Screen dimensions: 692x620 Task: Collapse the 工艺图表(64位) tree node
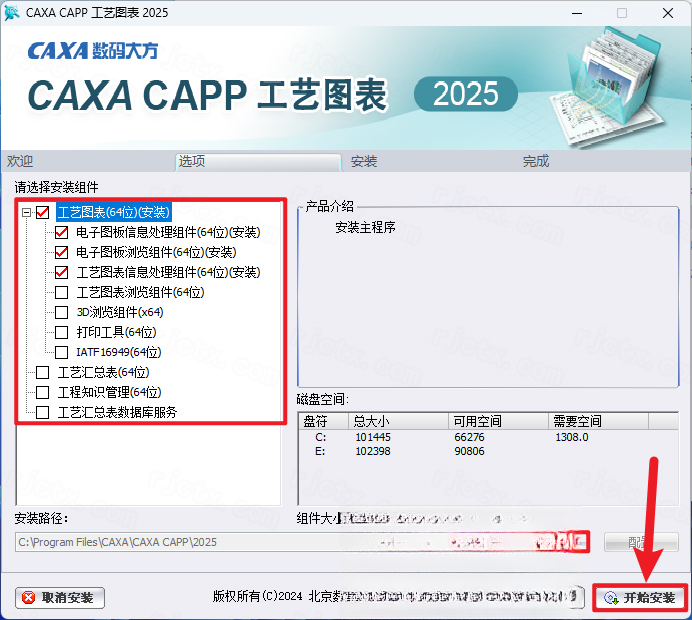tap(26, 213)
